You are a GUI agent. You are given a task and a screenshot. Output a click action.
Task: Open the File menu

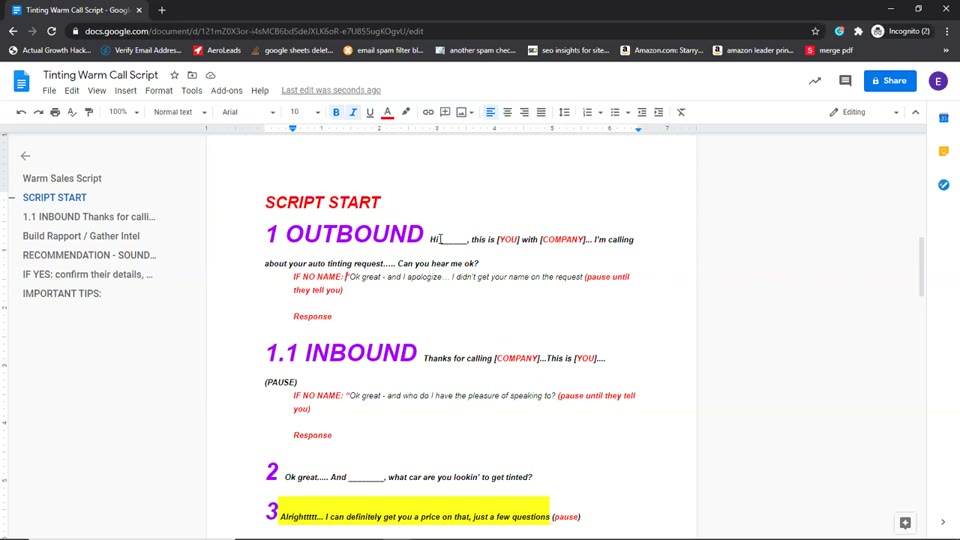pos(49,91)
